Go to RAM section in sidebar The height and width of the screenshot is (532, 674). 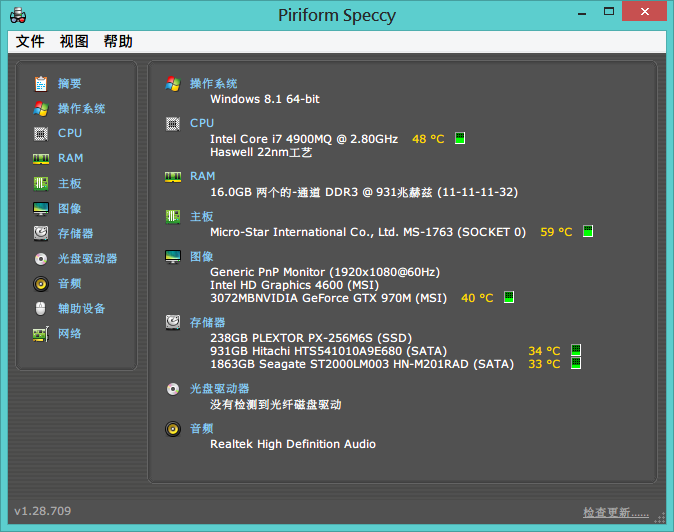[x=71, y=158]
